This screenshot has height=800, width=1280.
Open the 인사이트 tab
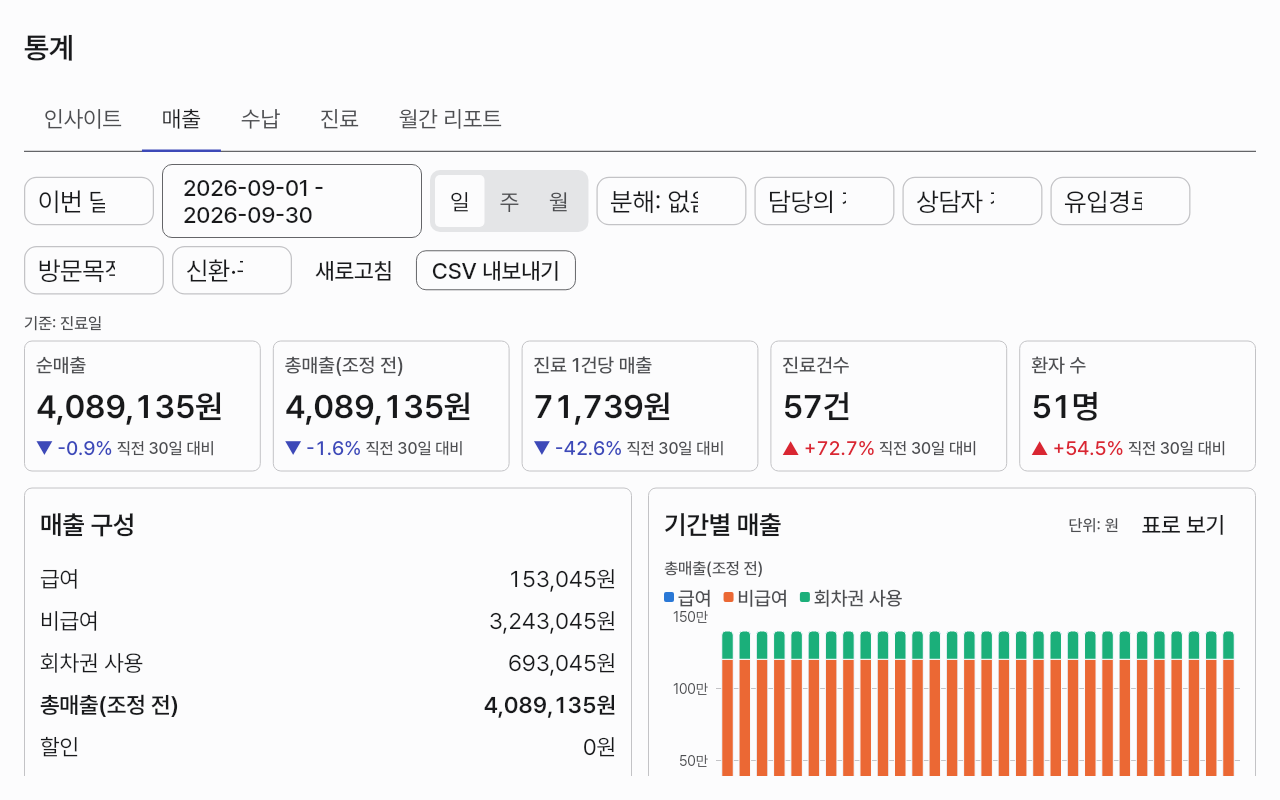(83, 119)
